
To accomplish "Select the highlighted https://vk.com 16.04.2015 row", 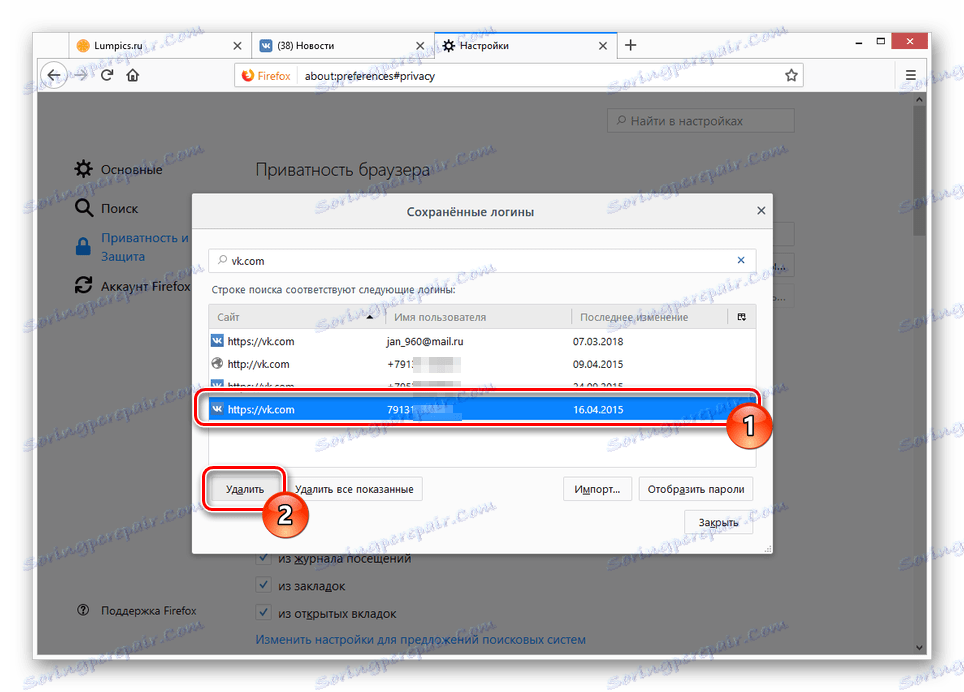I will click(482, 409).
